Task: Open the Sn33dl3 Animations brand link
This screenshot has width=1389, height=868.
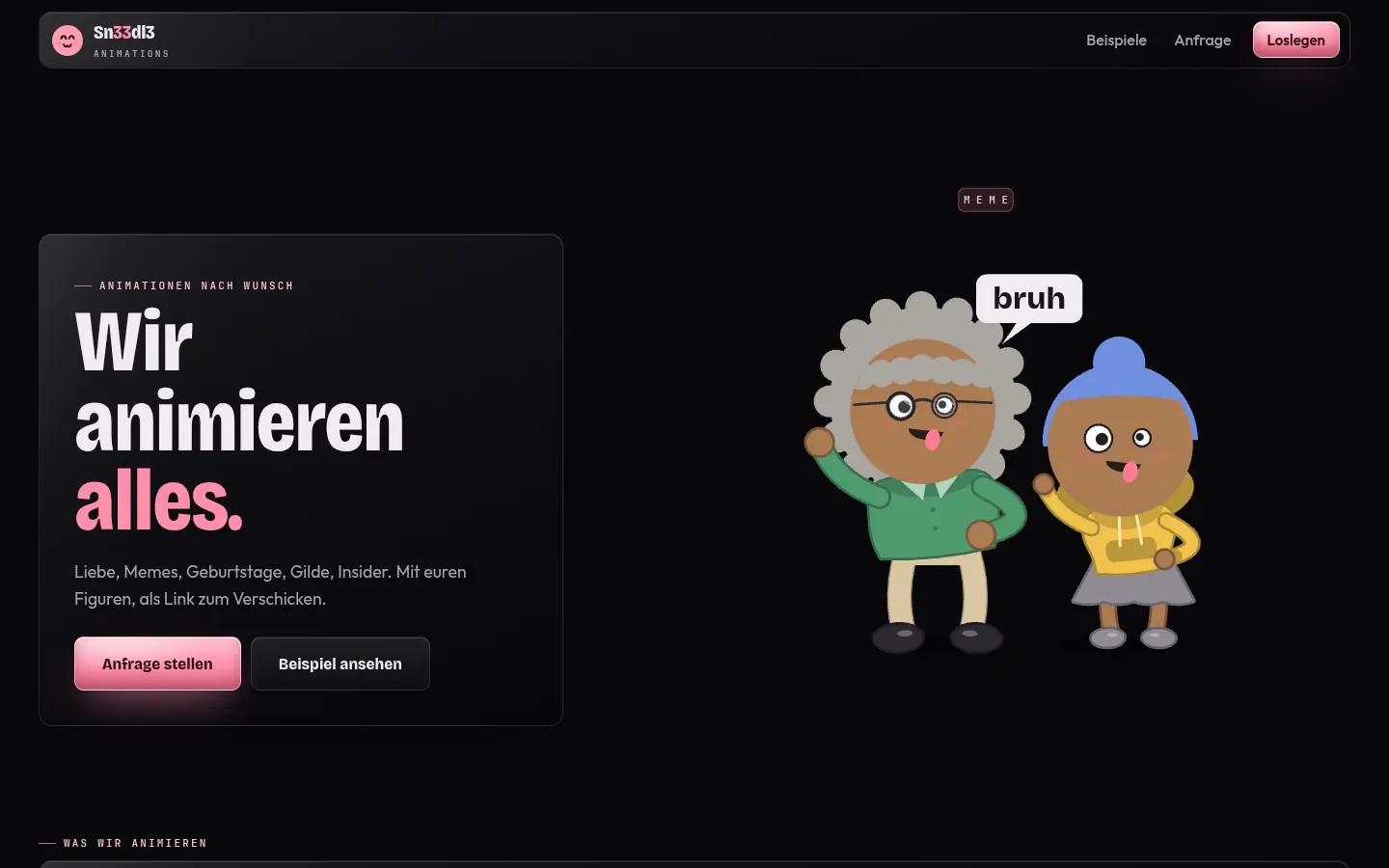Action: coord(112,41)
